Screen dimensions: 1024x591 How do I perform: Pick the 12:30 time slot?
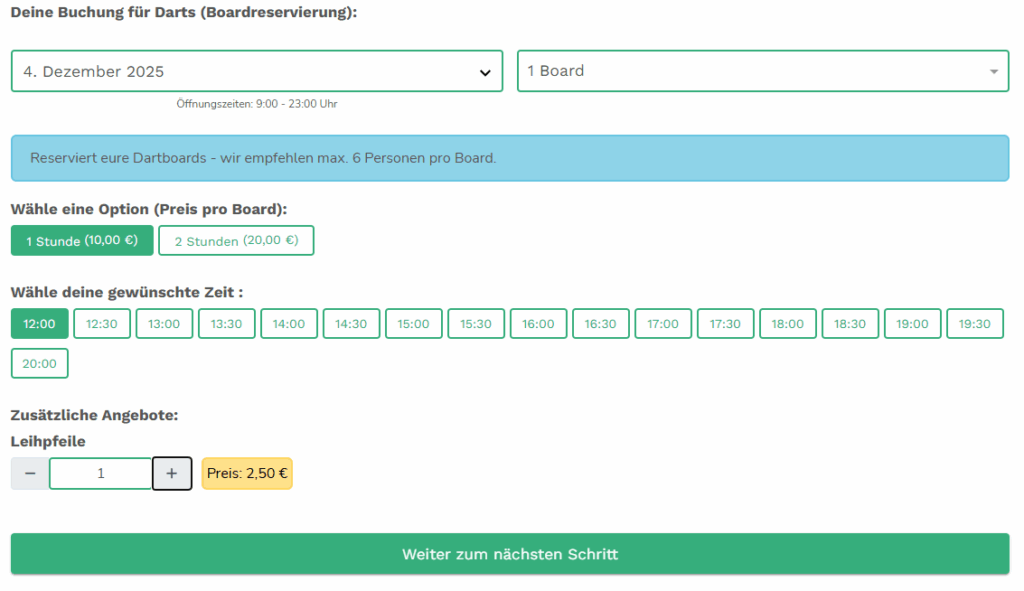pyautogui.click(x=102, y=324)
